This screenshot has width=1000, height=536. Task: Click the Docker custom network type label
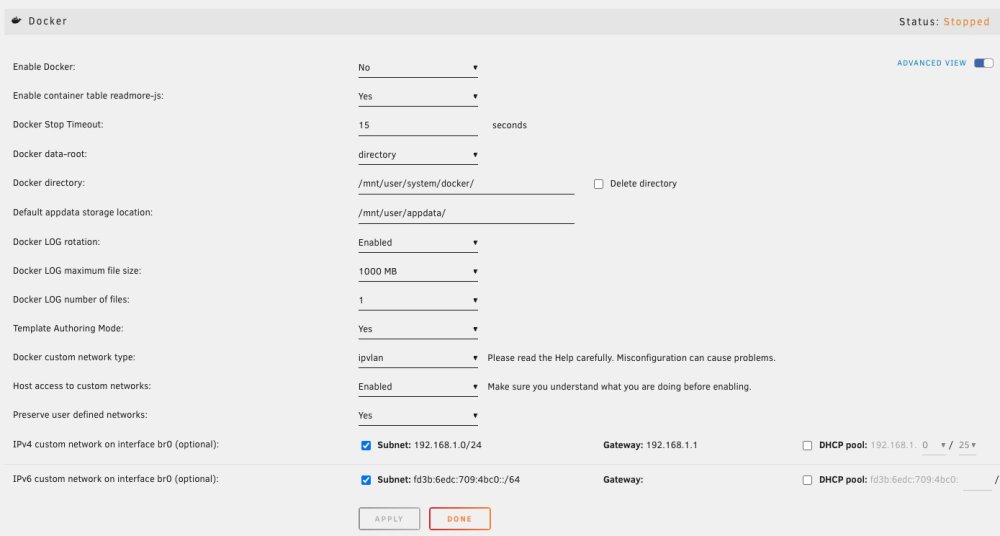[74, 357]
